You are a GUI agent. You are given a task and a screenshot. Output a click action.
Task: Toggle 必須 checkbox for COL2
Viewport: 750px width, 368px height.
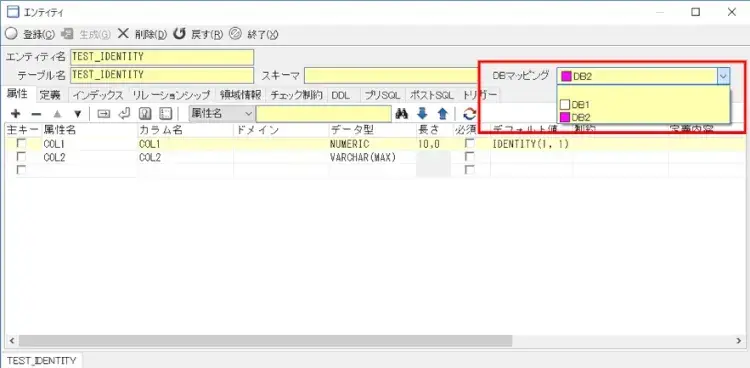click(x=470, y=156)
